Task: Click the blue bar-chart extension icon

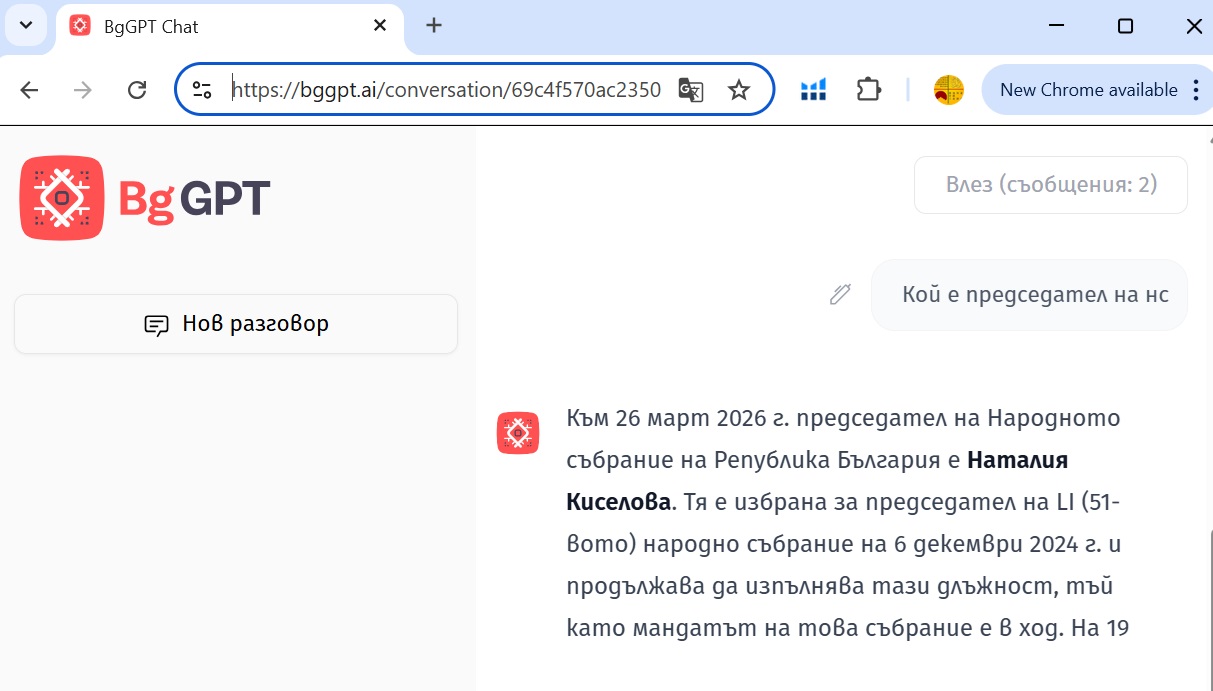Action: click(813, 90)
